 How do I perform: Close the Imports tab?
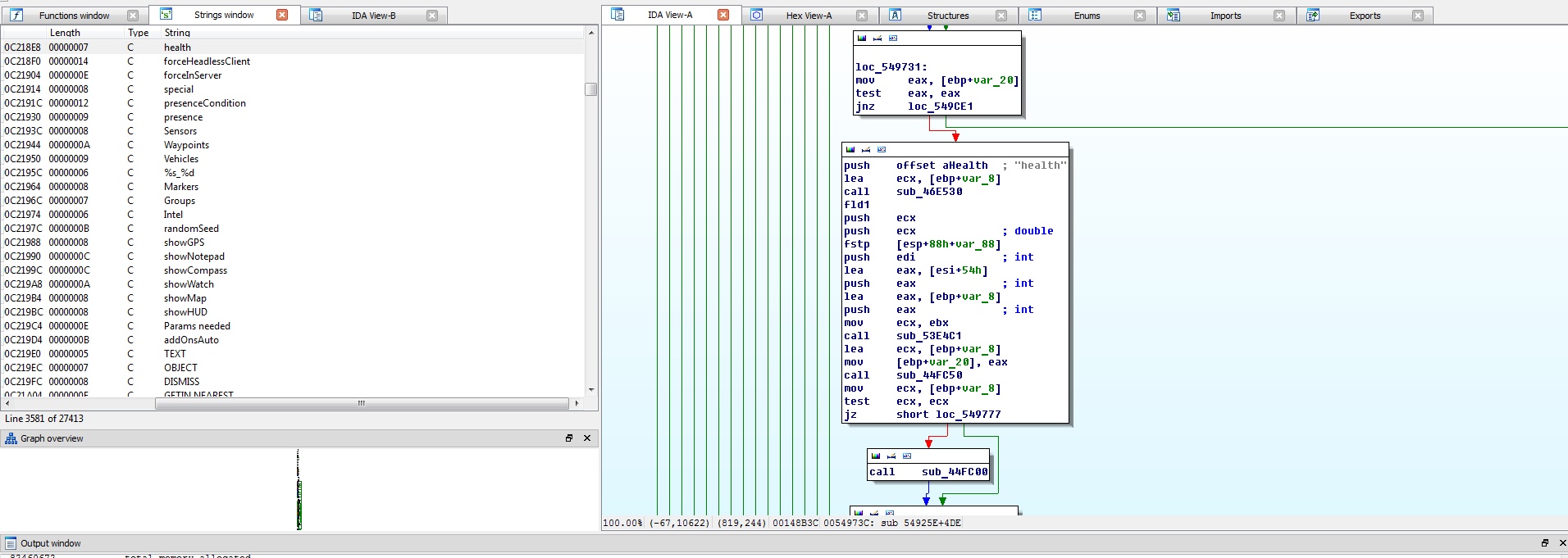click(1279, 16)
